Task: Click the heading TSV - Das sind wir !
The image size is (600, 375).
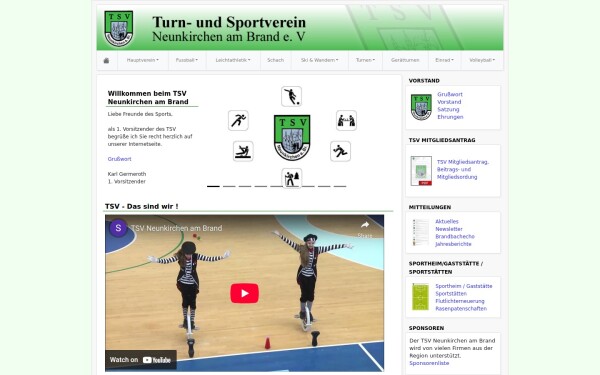Action: coord(142,206)
